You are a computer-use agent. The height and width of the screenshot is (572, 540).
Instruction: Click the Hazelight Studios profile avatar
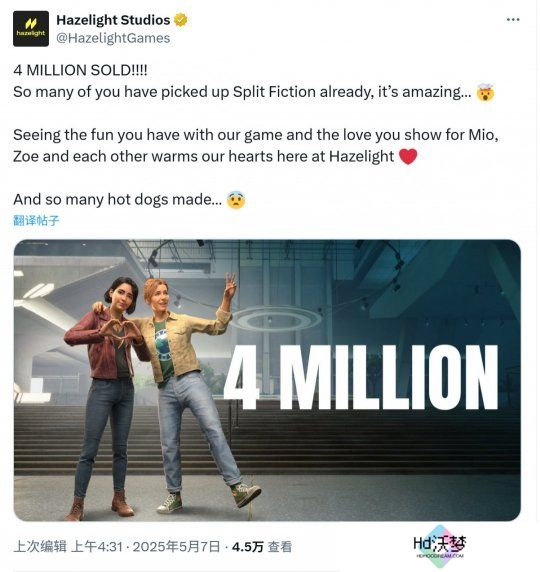click(31, 29)
